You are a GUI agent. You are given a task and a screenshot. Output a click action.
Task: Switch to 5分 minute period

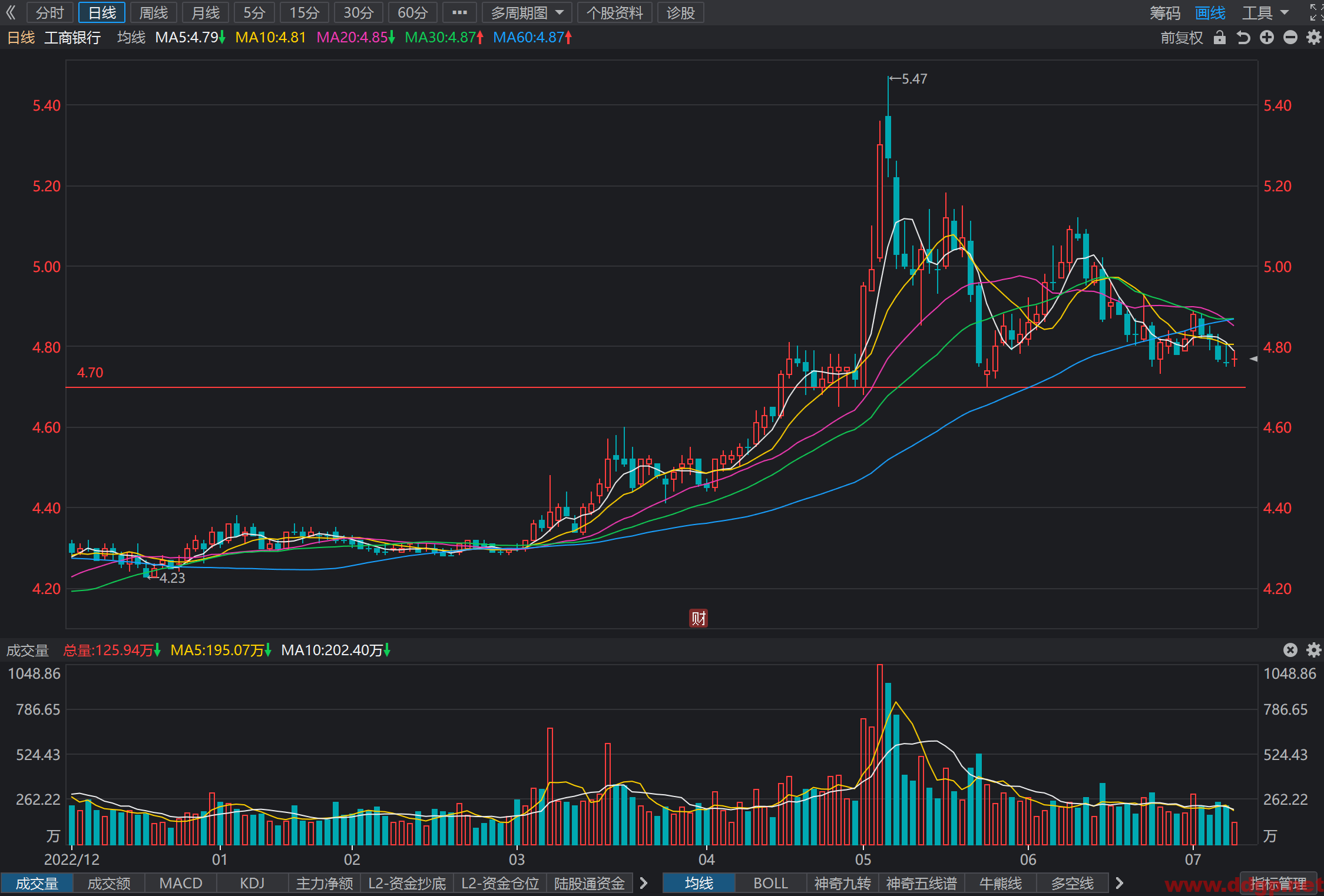(254, 12)
